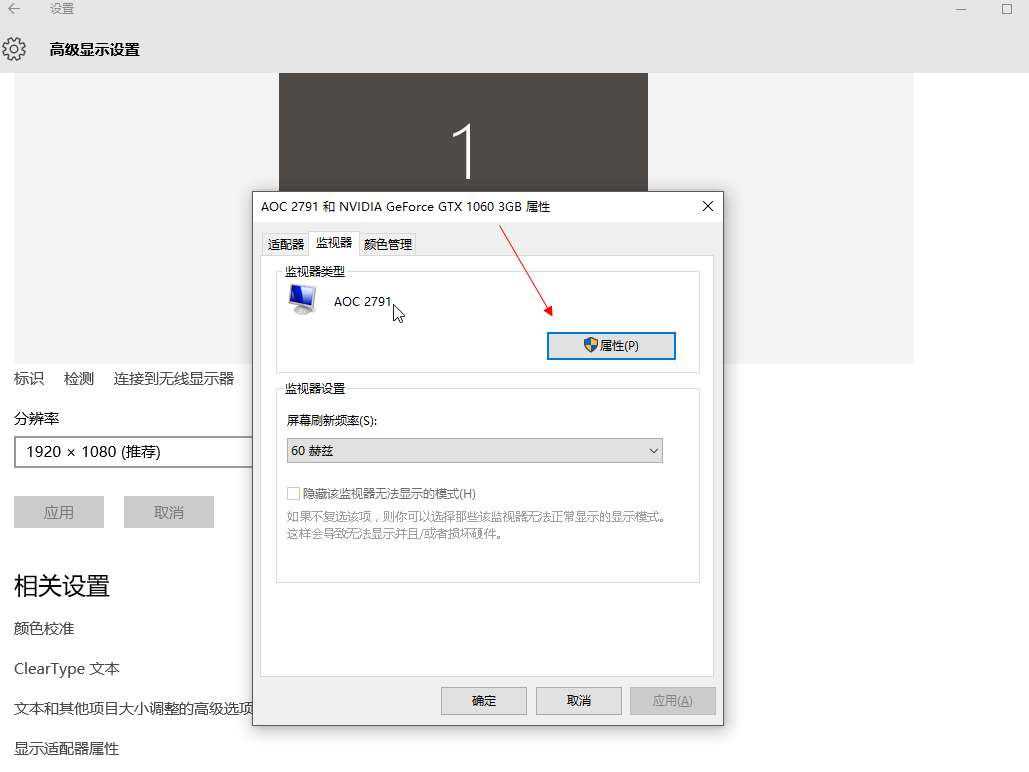Switch to the 适配器 tab
This screenshot has height=772, width=1029.
point(285,244)
